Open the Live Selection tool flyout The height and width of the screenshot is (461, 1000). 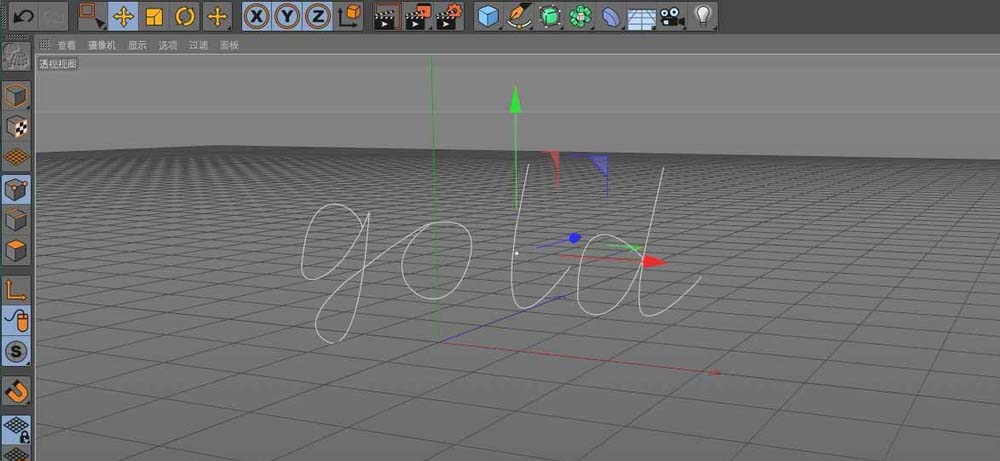click(x=91, y=16)
